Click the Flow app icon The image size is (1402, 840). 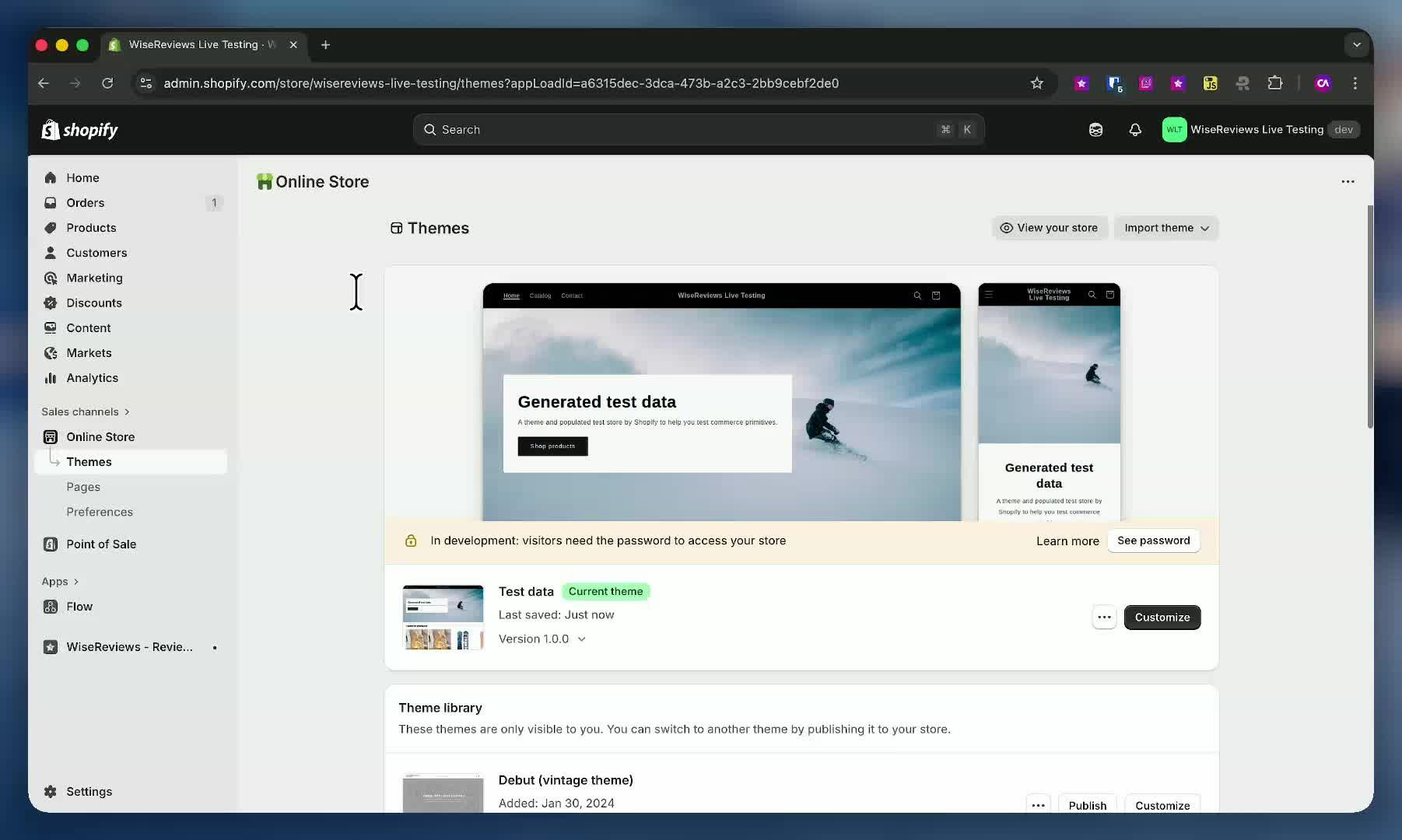[x=51, y=607]
